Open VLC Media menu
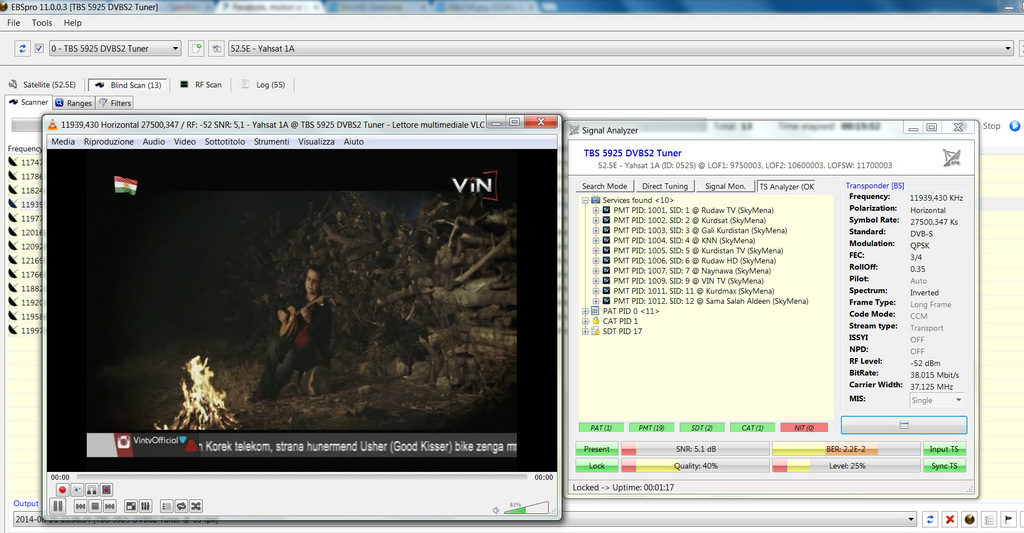Screen dimensions: 1024x533 63,142
